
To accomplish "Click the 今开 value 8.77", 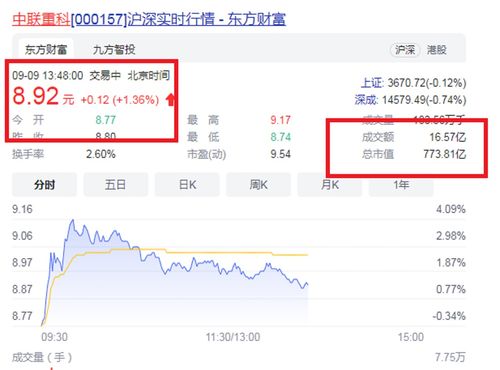I will coord(105,120).
